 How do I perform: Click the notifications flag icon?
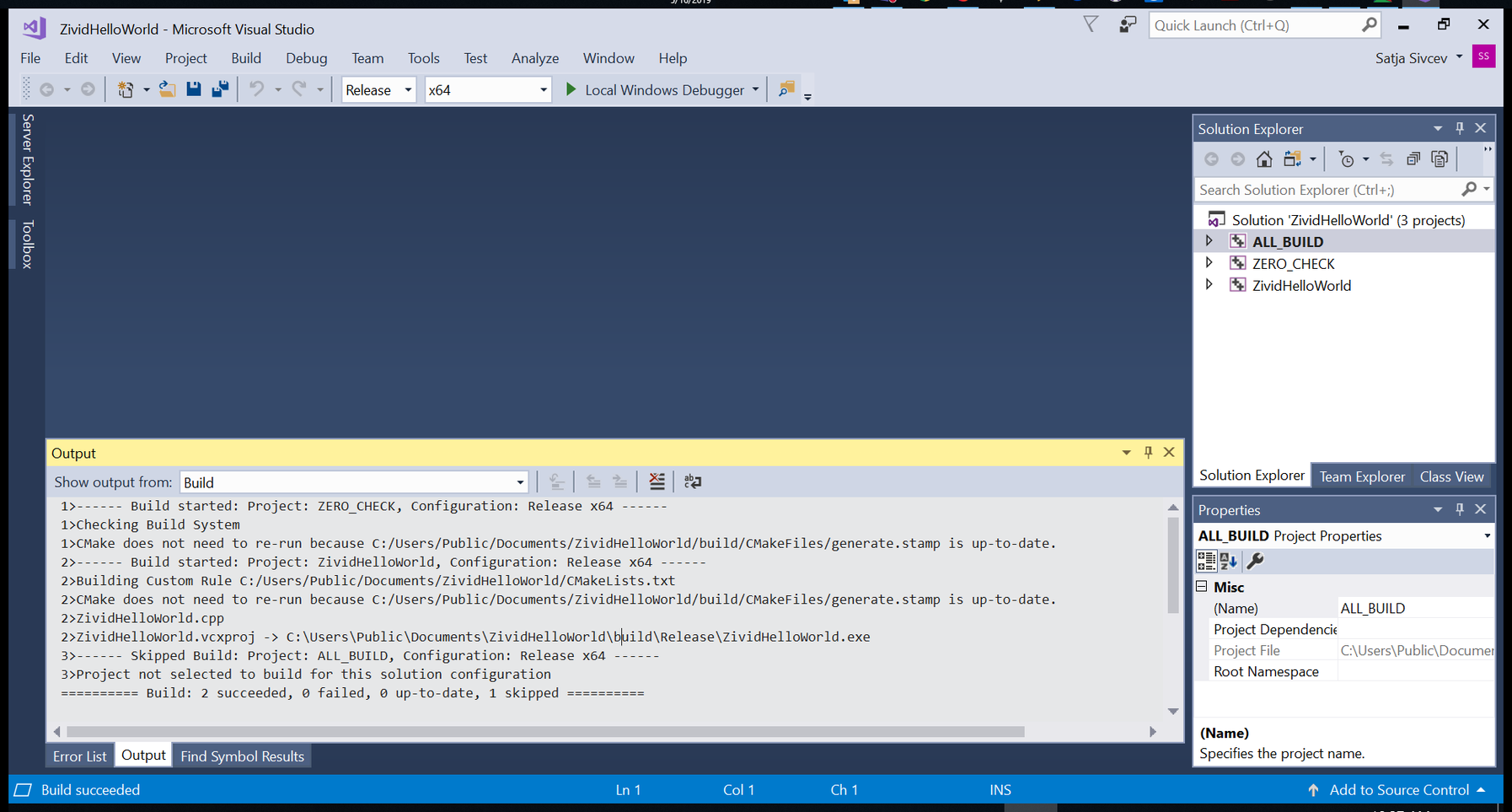point(1091,25)
